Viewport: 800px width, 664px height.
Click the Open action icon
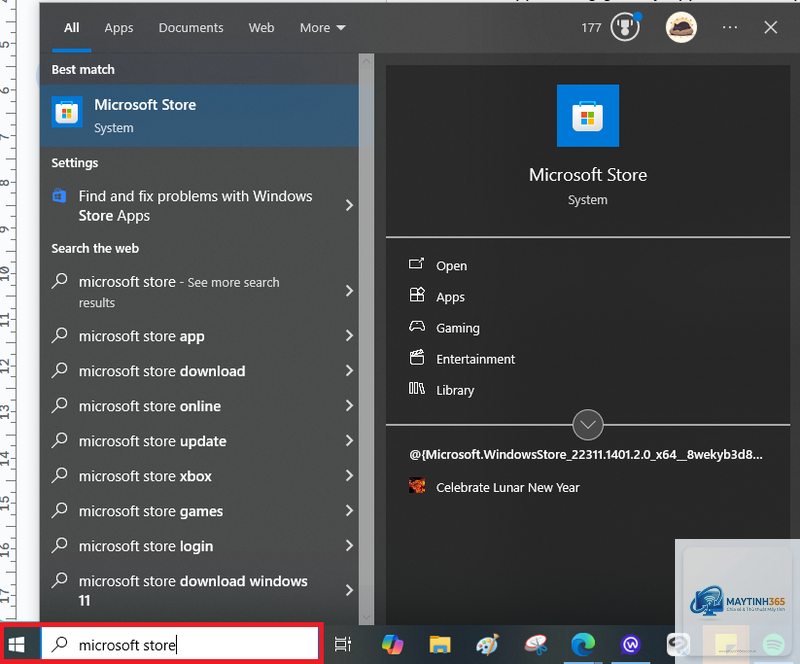point(416,264)
